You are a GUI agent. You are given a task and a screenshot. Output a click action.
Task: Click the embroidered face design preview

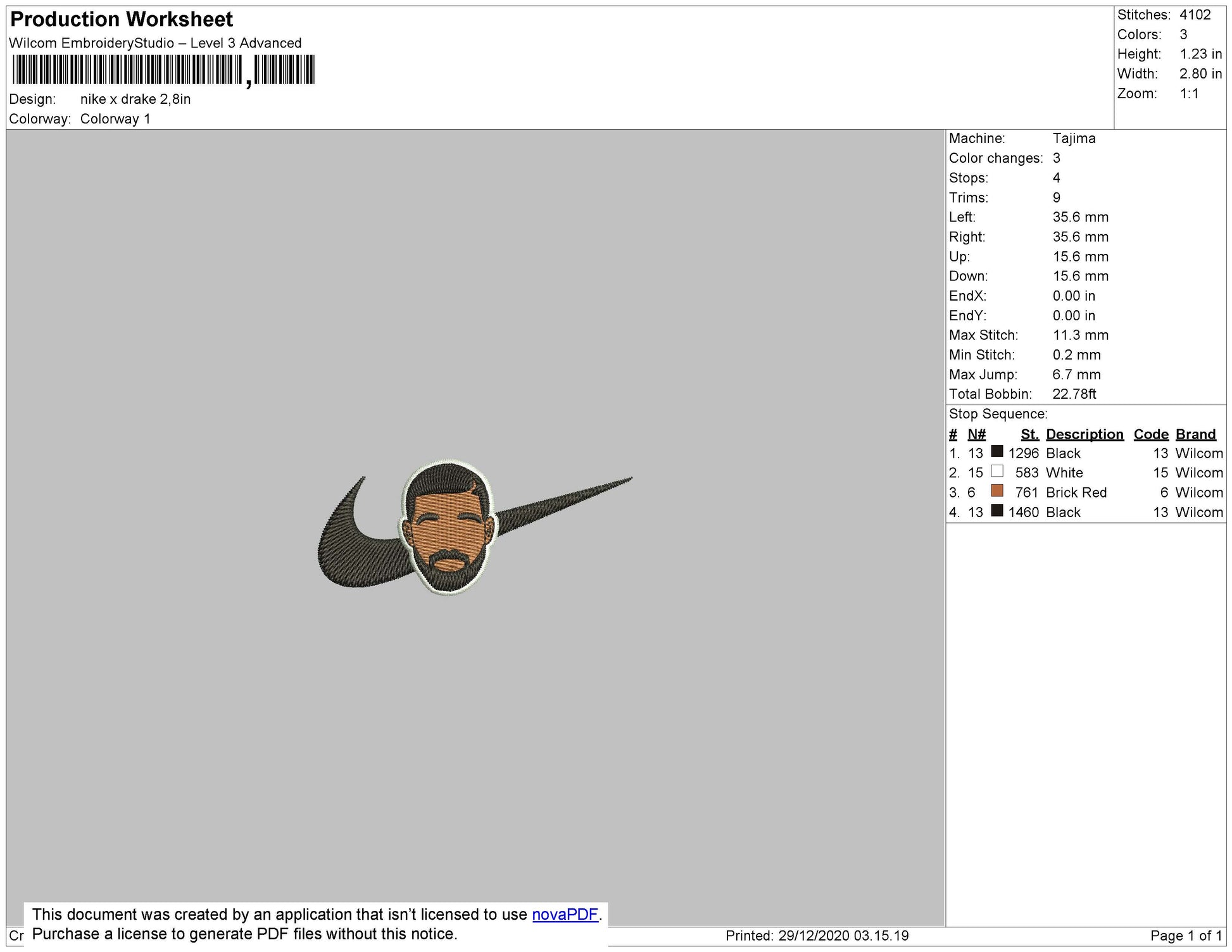(x=448, y=527)
